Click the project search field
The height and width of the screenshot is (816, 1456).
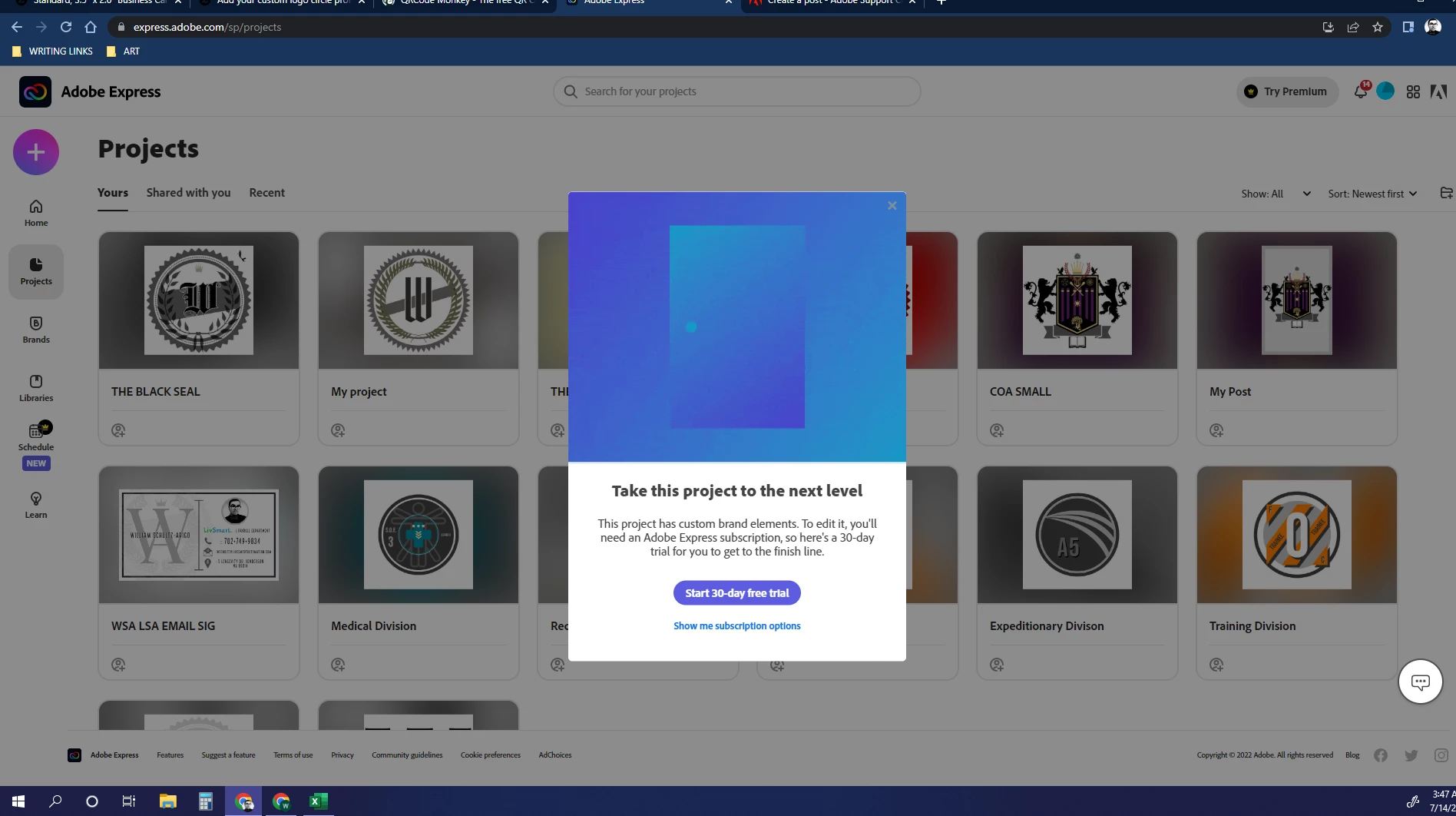[736, 91]
